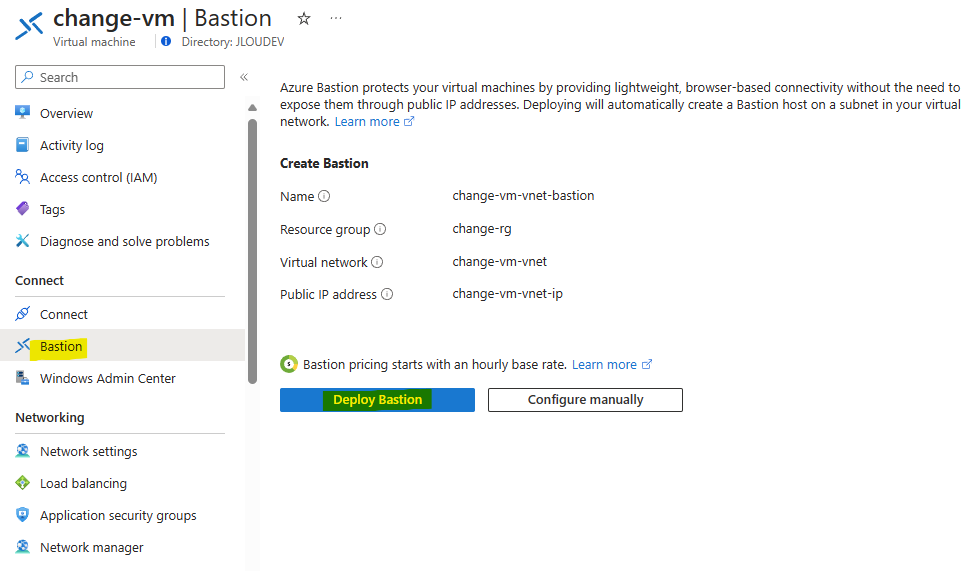Click the Access control people icon
Screen dimensions: 966x571
23,177
